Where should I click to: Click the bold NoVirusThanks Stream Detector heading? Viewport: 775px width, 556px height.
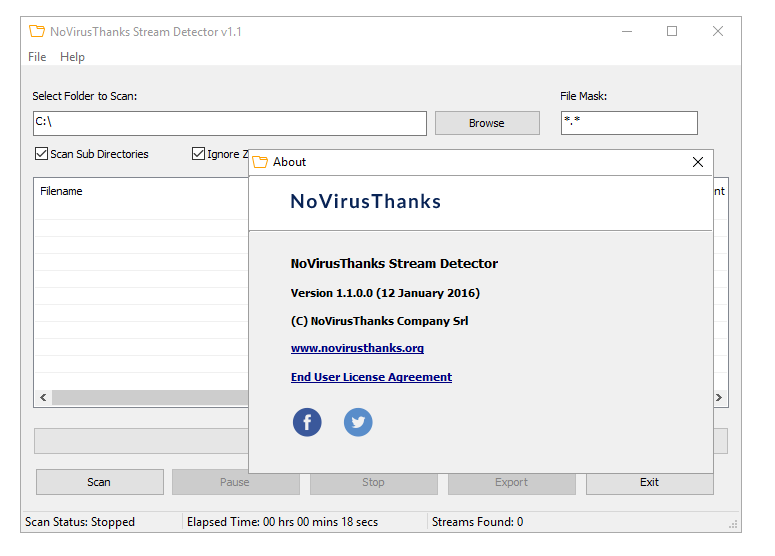[394, 263]
